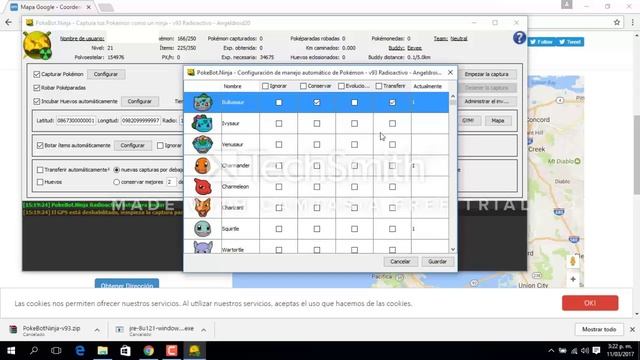Click Latitud input field
640x360 pixels.
tap(75, 120)
